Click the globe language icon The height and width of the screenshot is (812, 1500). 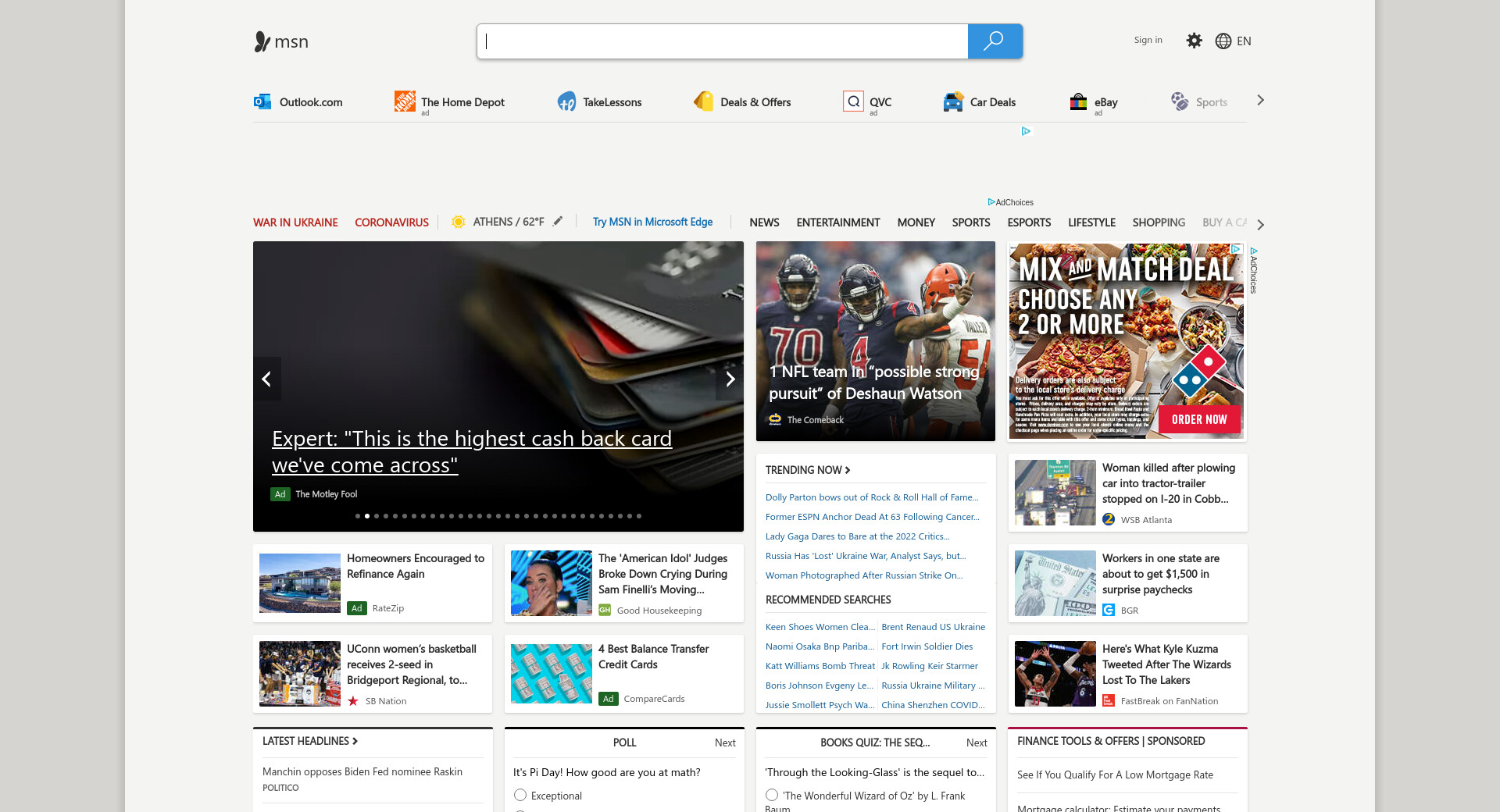click(x=1223, y=41)
